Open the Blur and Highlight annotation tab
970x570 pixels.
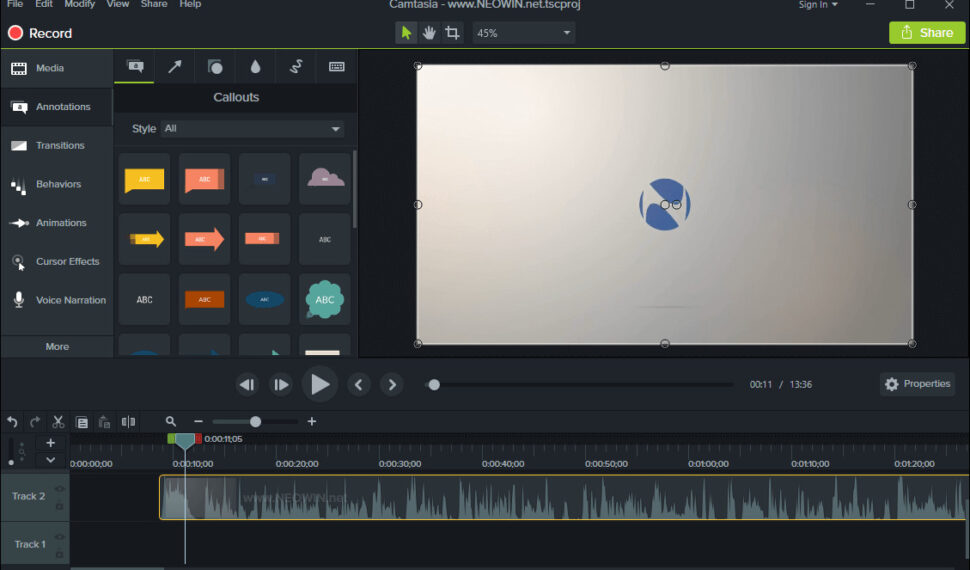point(256,67)
